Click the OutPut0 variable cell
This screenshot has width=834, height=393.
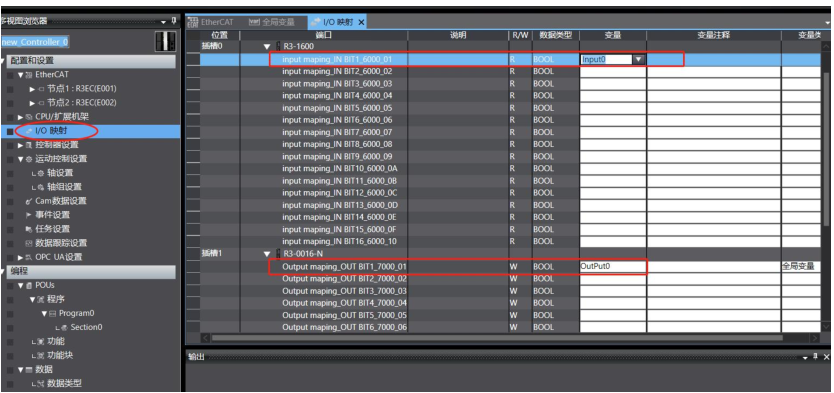click(x=613, y=266)
